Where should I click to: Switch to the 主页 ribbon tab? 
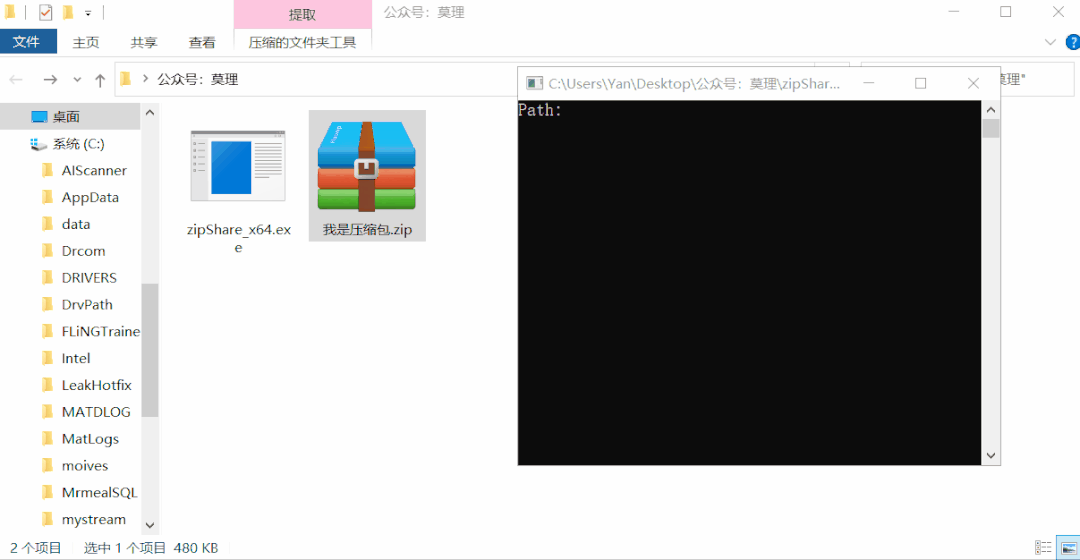coord(86,43)
